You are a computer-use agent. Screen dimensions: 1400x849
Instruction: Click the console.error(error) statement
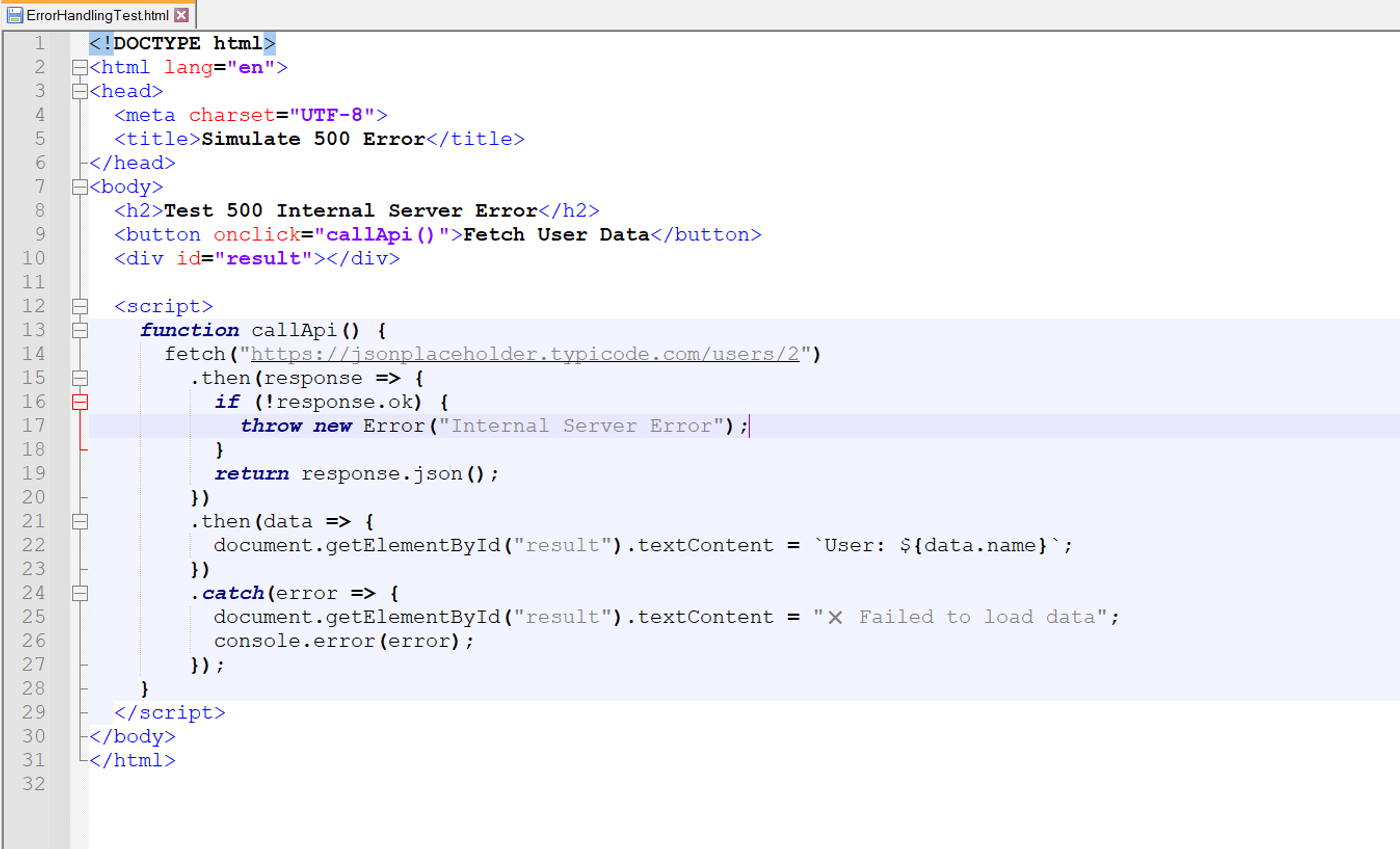pyautogui.click(x=343, y=641)
